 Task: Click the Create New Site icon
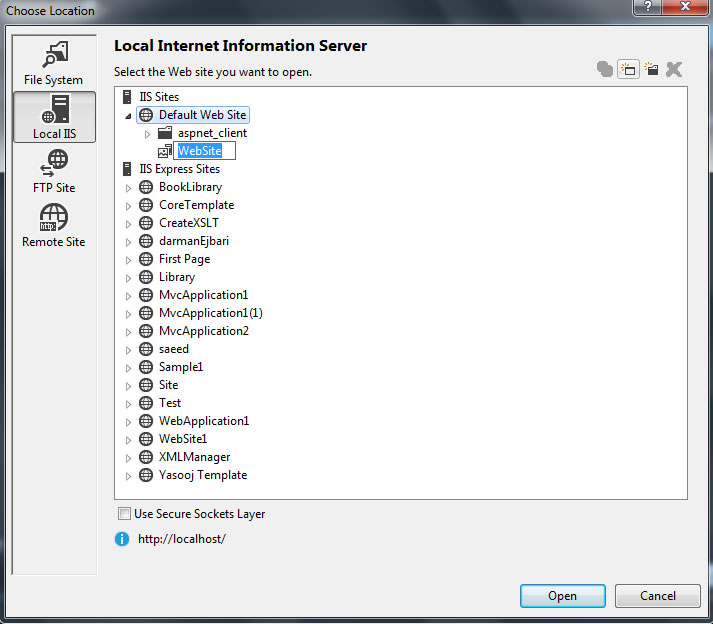click(x=605, y=69)
